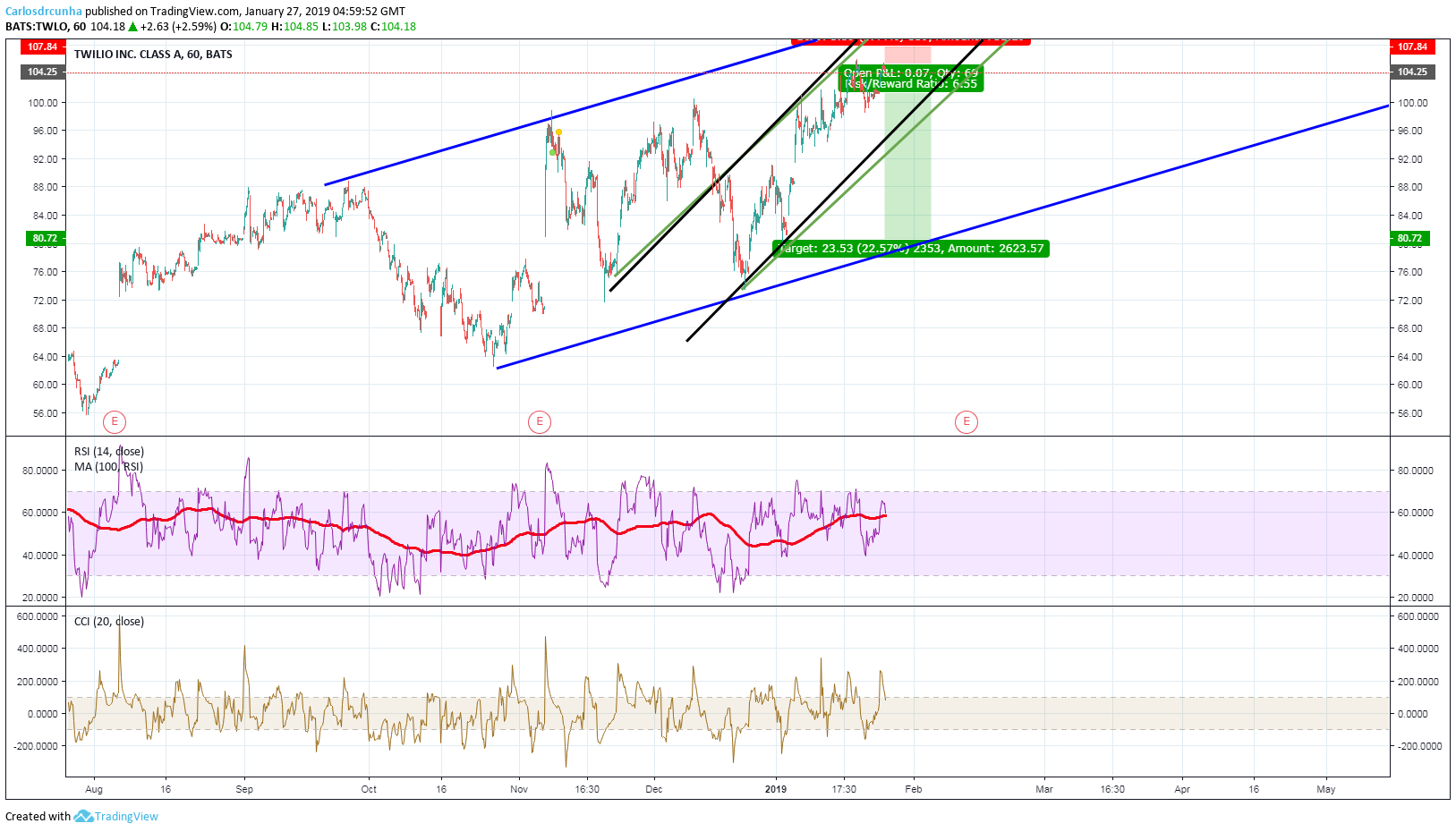
Task: Click the Aug label on the time axis
Action: [94, 789]
